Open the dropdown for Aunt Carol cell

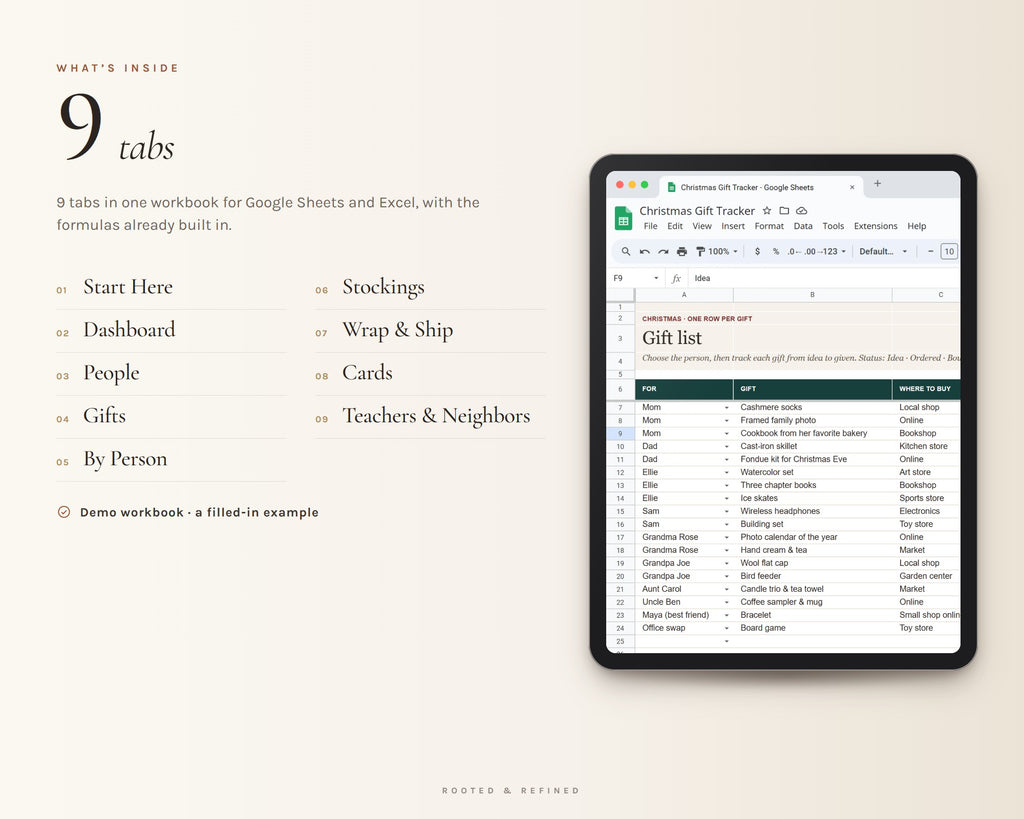tap(726, 590)
